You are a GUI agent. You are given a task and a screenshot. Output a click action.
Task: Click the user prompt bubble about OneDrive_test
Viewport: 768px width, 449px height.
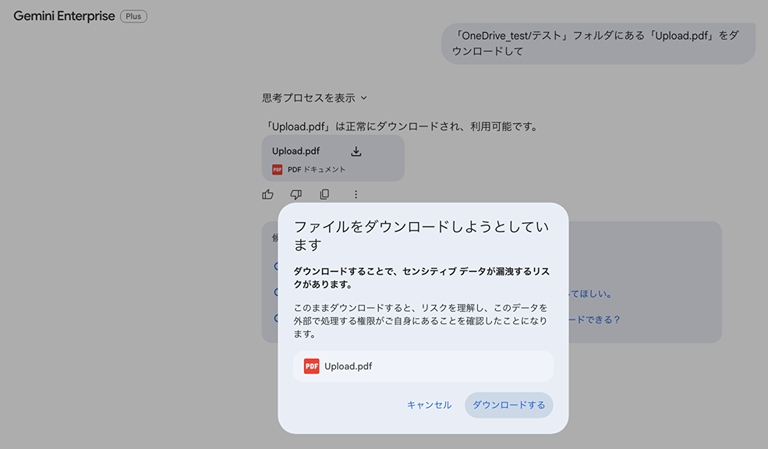pyautogui.click(x=598, y=43)
